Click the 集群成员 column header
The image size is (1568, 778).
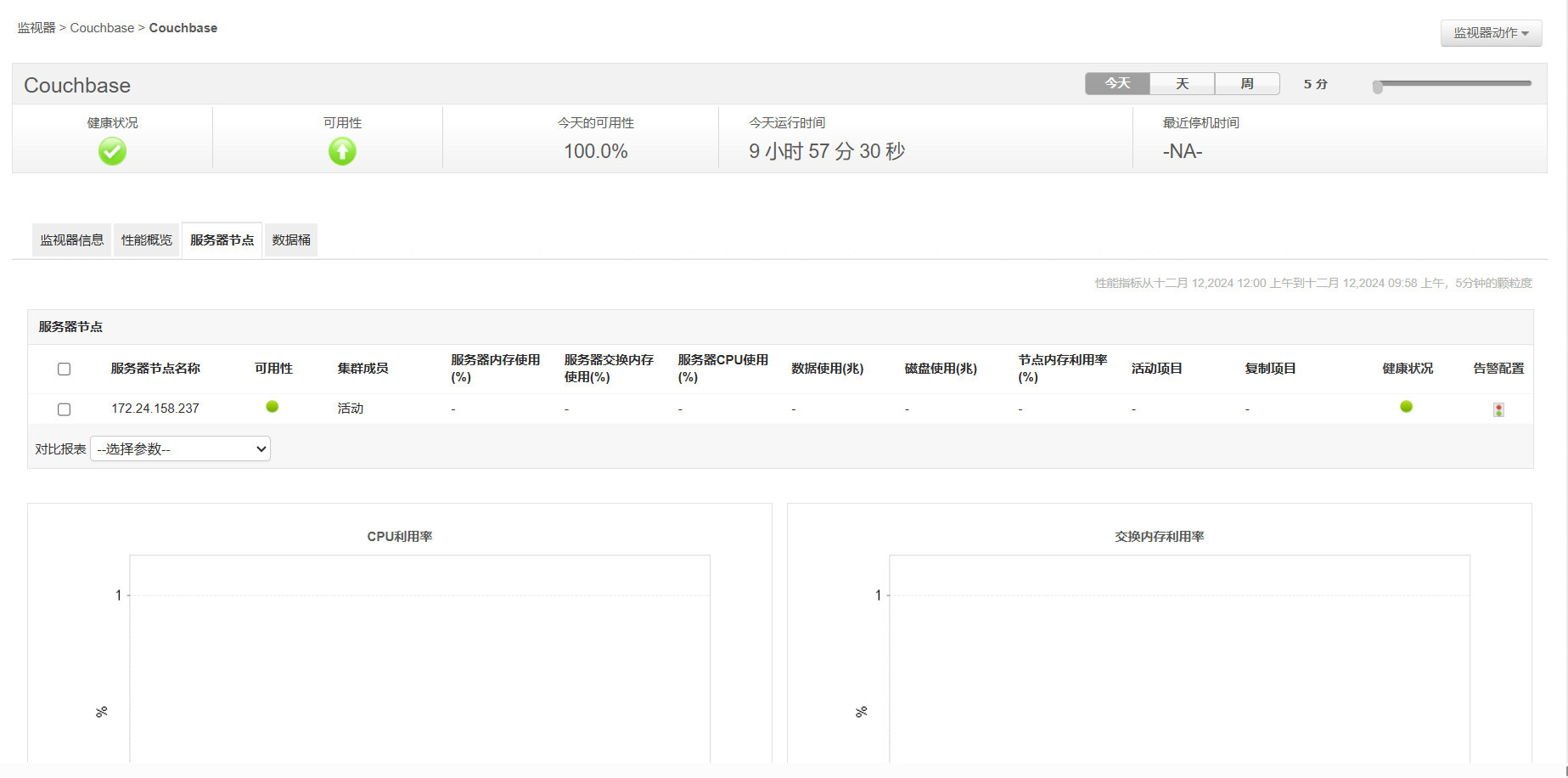click(x=362, y=369)
